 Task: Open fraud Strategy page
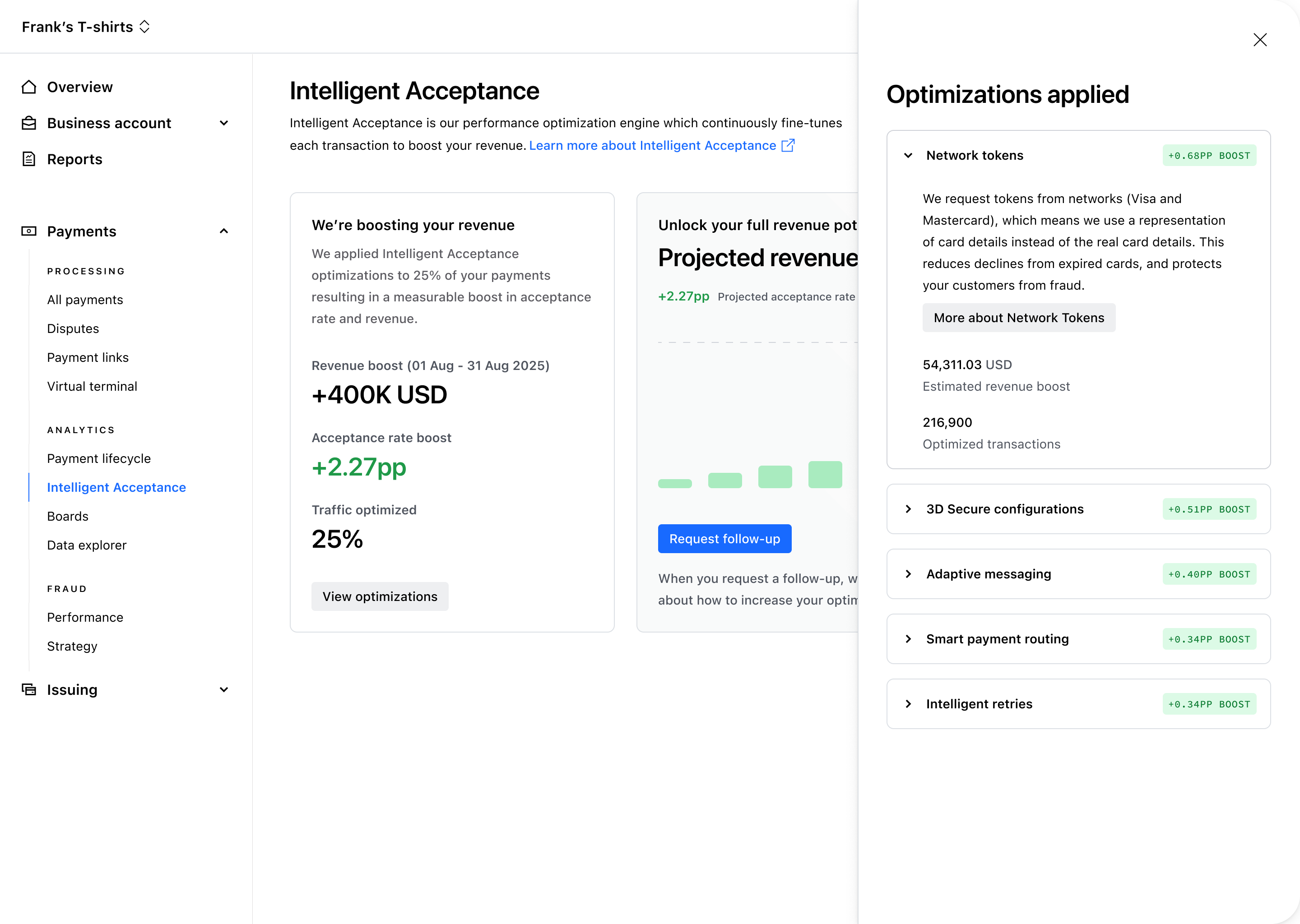[x=72, y=647]
